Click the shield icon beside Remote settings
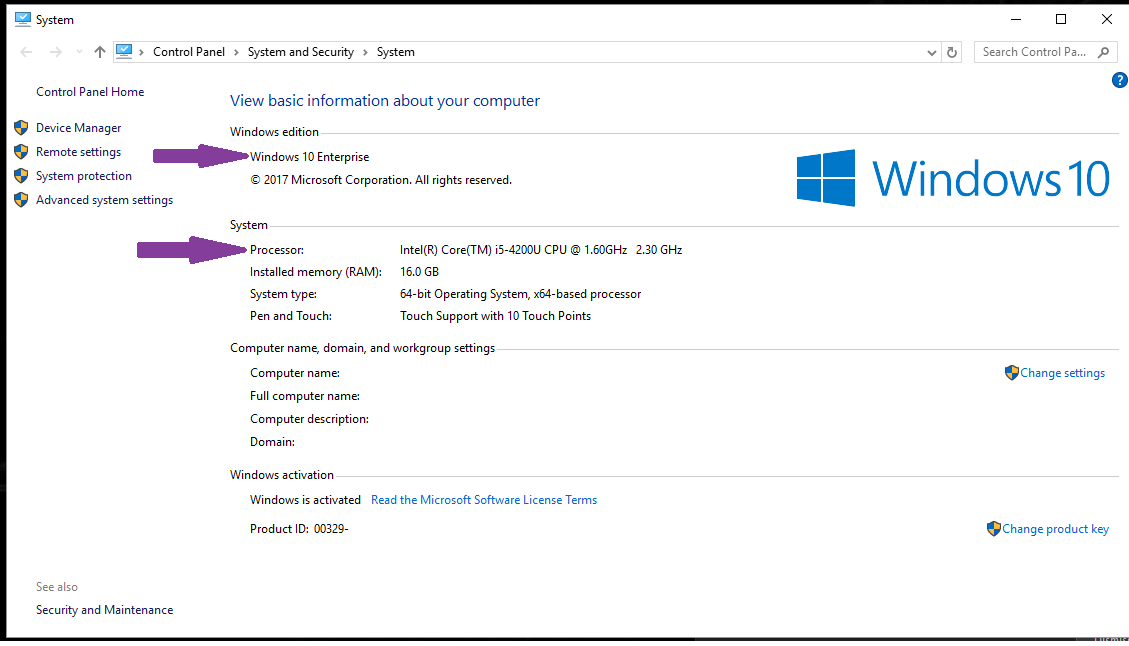This screenshot has width=1129, height=646. tap(21, 151)
